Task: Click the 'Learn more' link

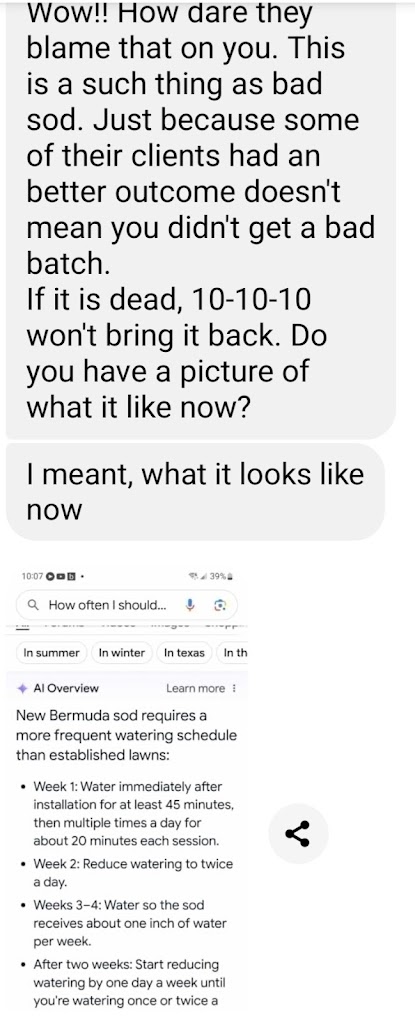Action: pos(195,688)
